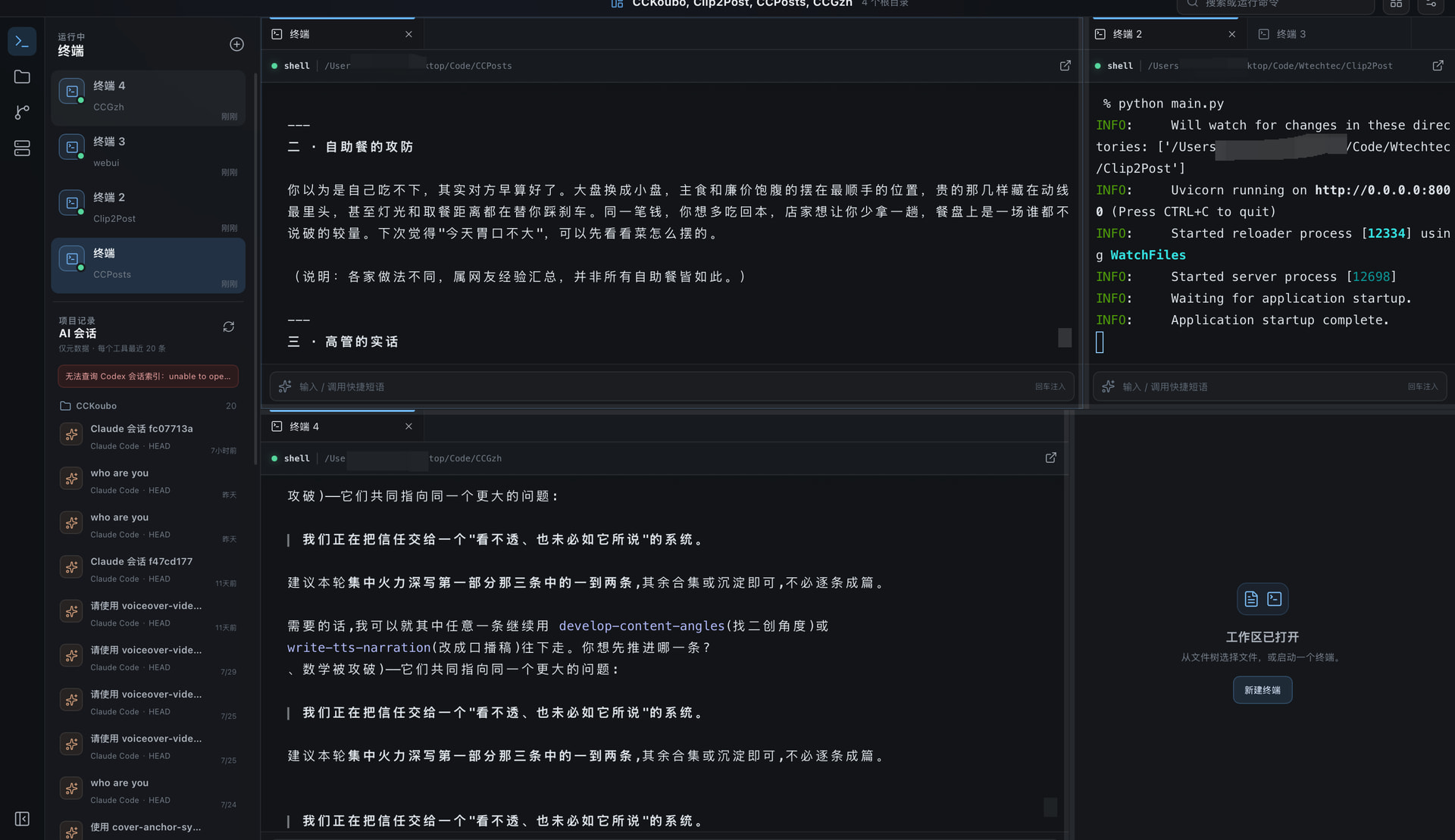Pop out the CCPosts shell pane
The image size is (1455, 840).
click(x=1065, y=66)
